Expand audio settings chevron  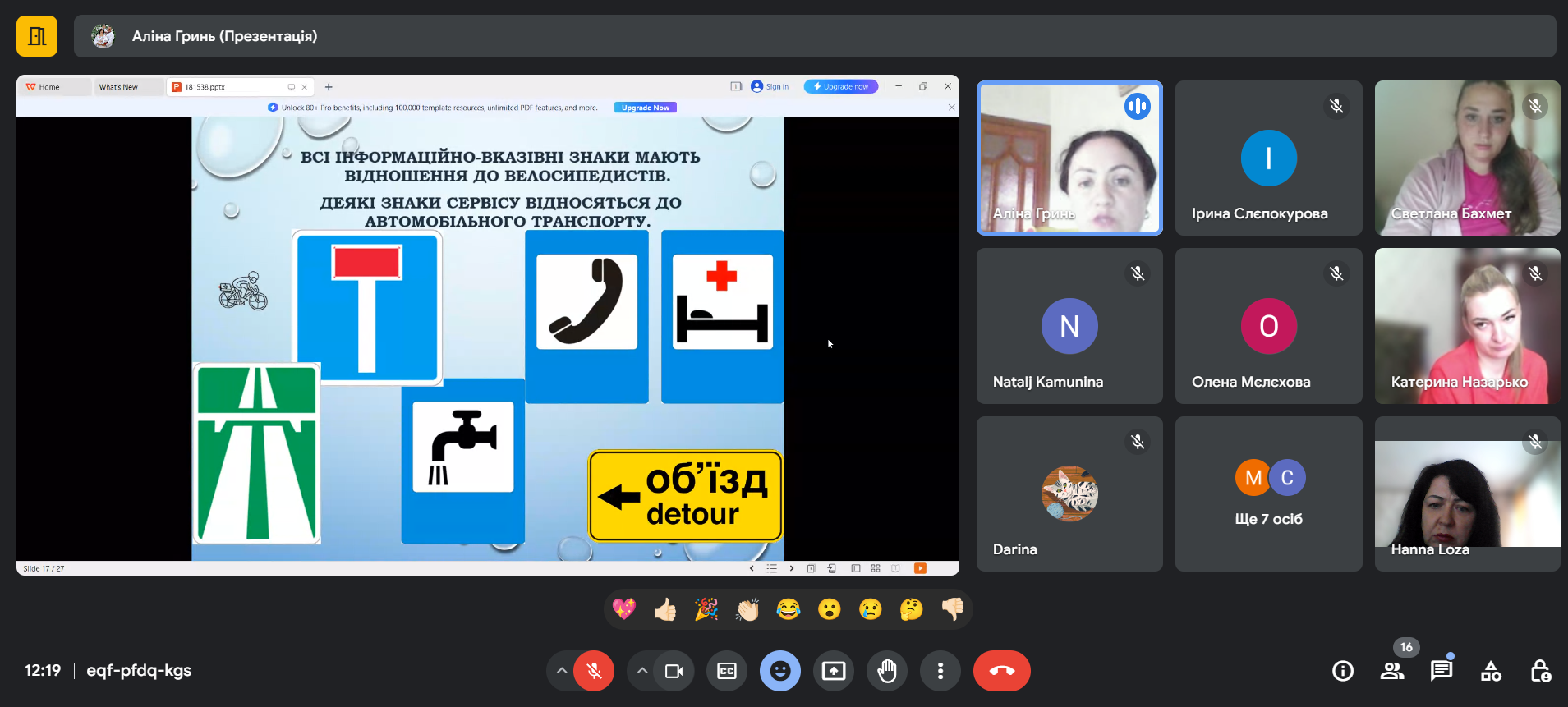(x=562, y=671)
